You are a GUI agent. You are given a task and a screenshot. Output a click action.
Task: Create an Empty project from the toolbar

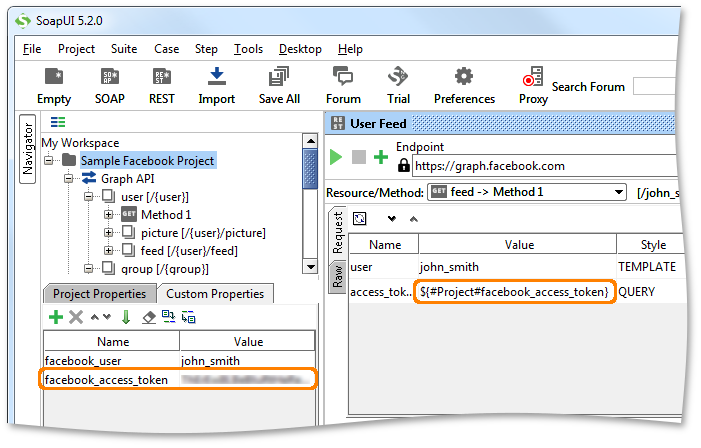point(54,86)
